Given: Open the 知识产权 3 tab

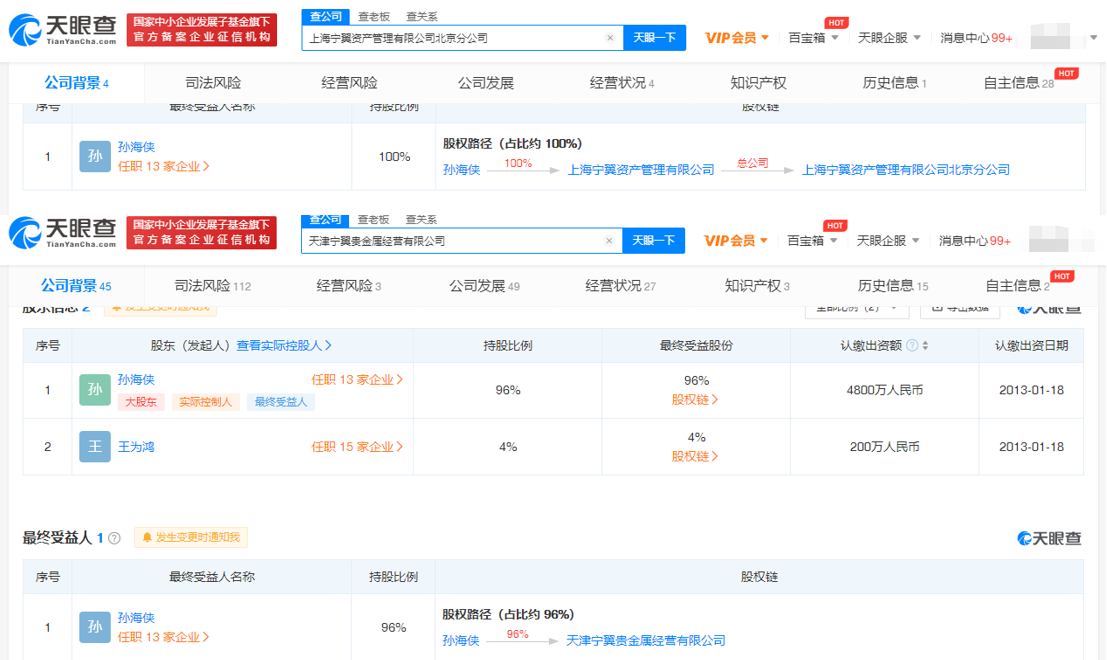Looking at the screenshot, I should [x=757, y=286].
